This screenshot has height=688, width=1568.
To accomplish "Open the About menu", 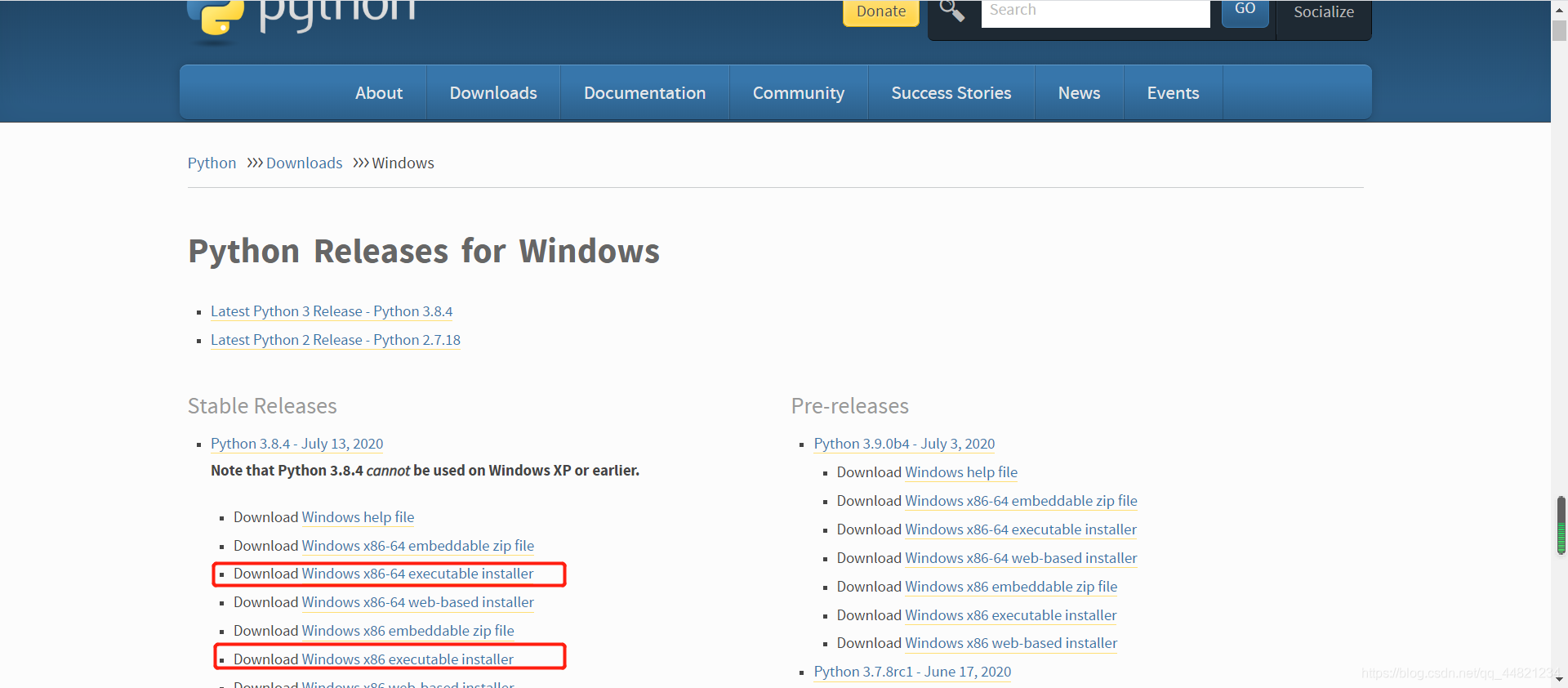I will point(379,93).
